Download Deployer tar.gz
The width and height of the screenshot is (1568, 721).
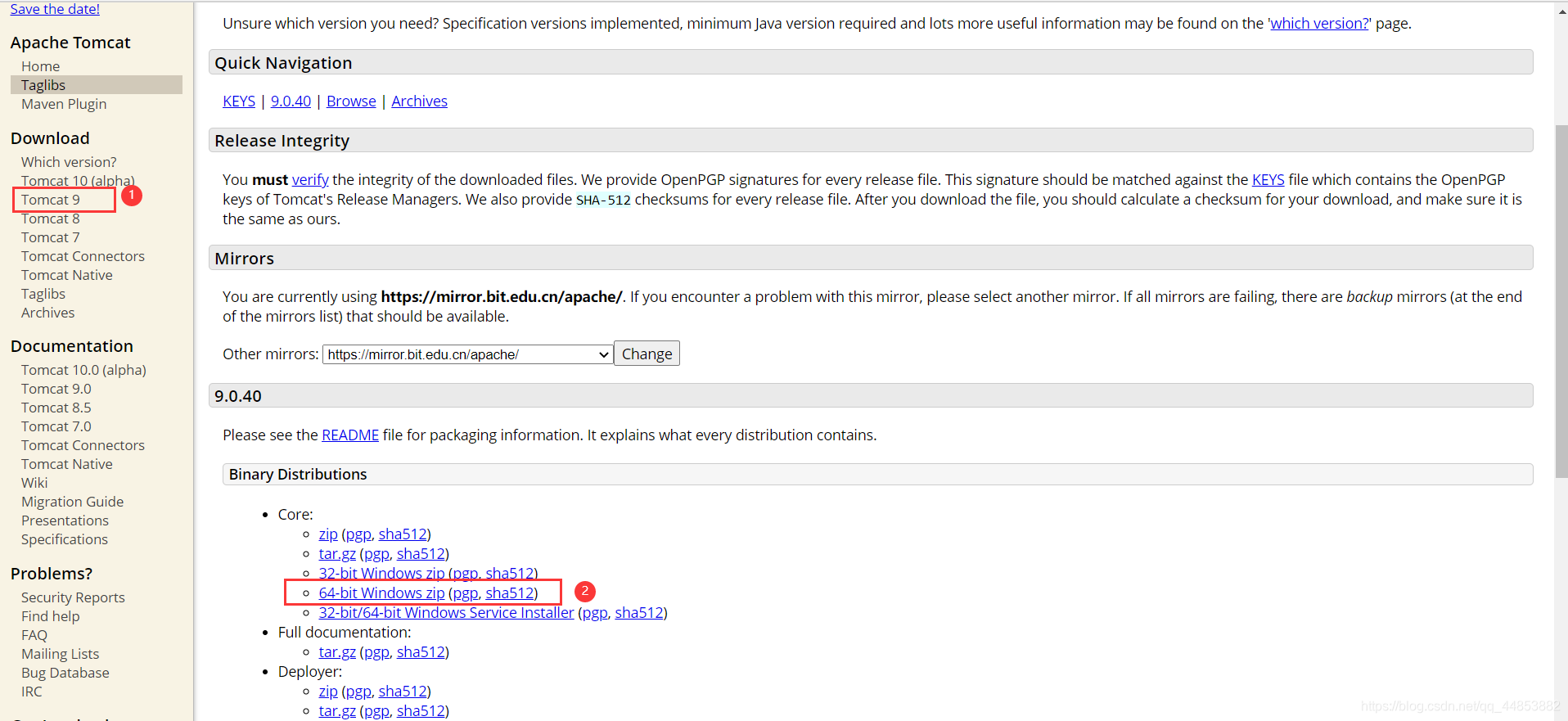tap(337, 711)
